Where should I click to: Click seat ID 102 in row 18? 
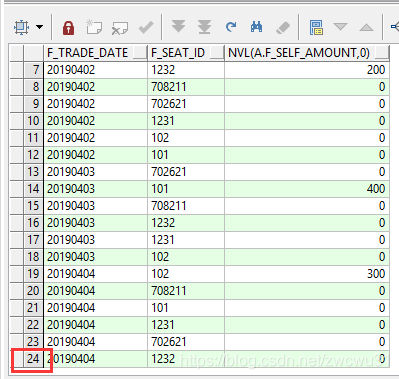point(160,257)
